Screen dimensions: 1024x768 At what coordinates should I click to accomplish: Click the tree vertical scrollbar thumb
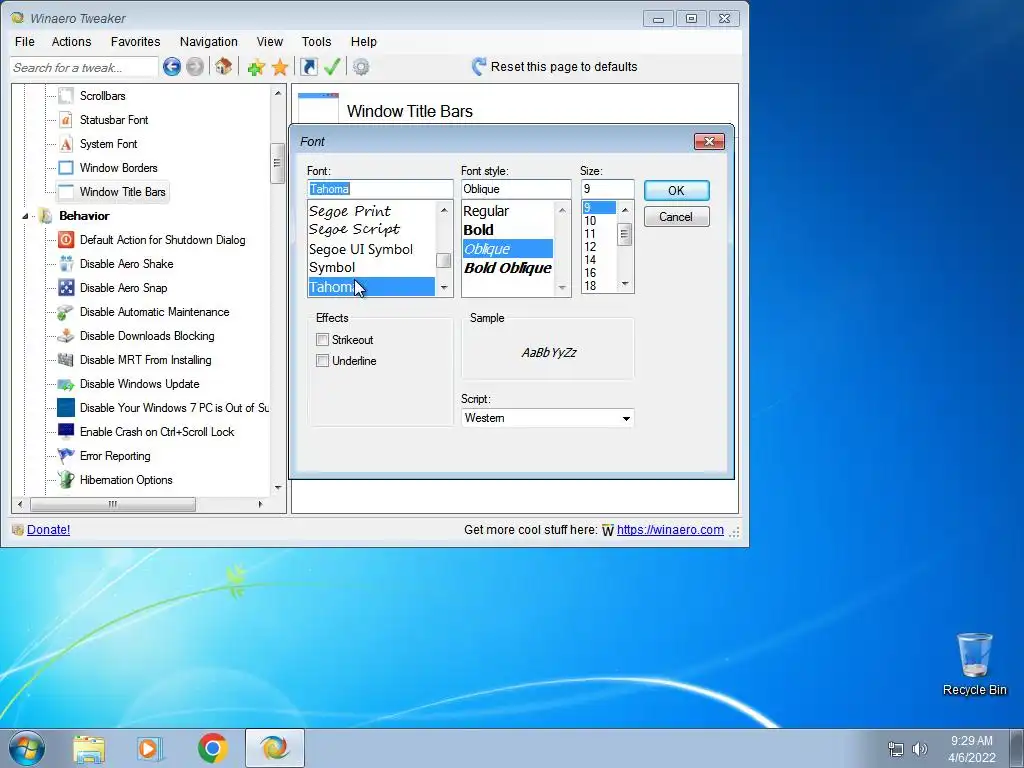(278, 163)
